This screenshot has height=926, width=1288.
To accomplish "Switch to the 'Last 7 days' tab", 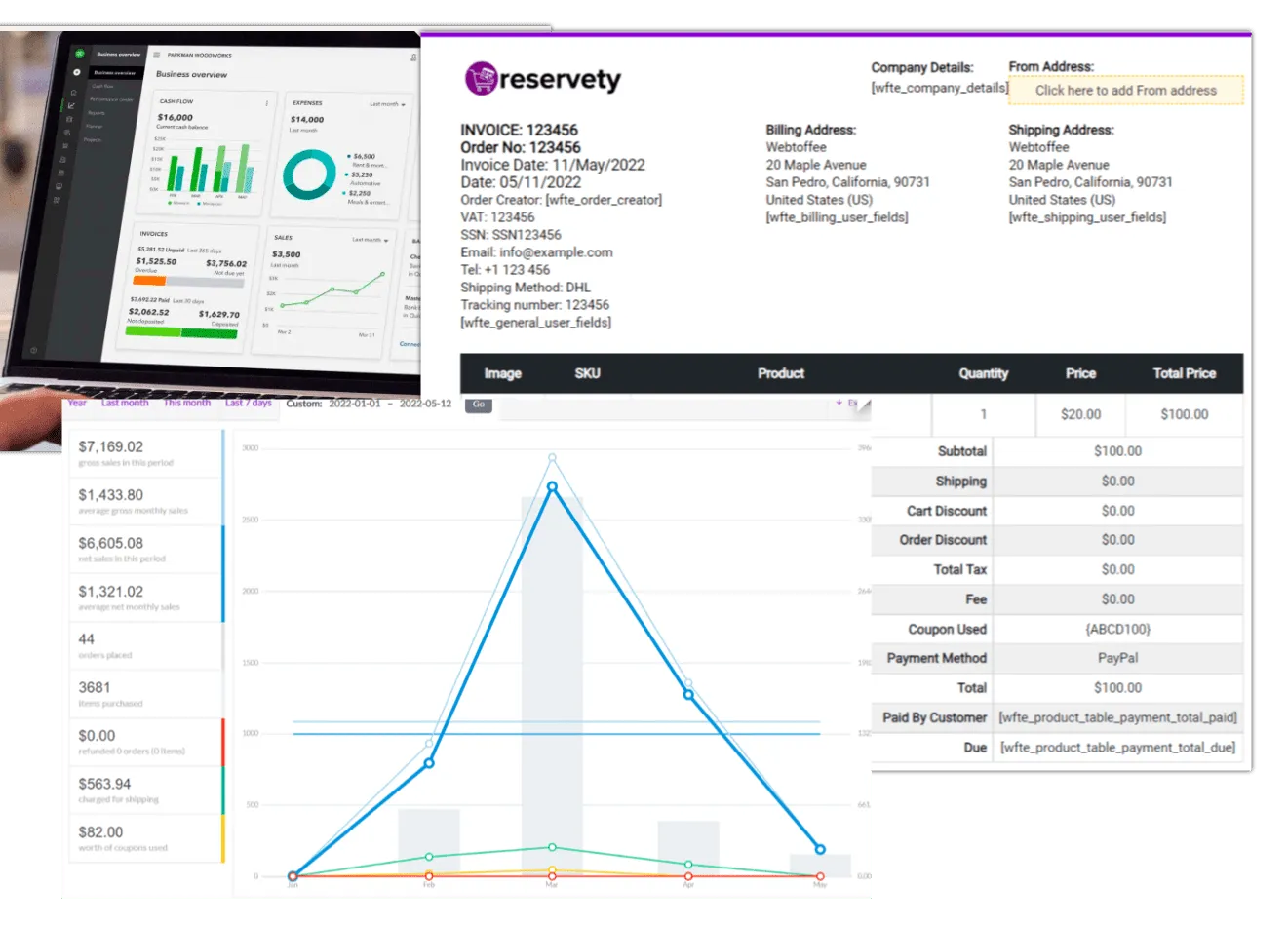I will (248, 403).
